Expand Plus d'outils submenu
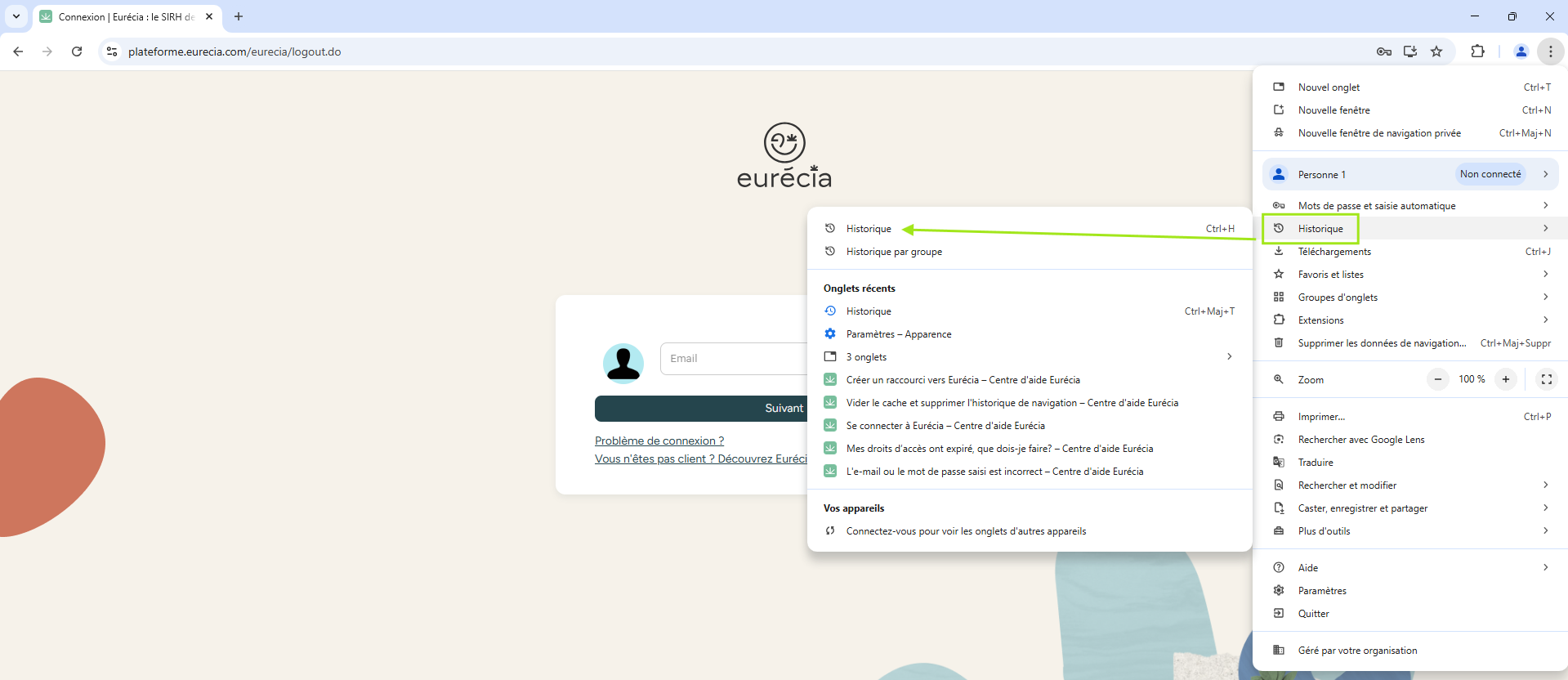 1410,531
